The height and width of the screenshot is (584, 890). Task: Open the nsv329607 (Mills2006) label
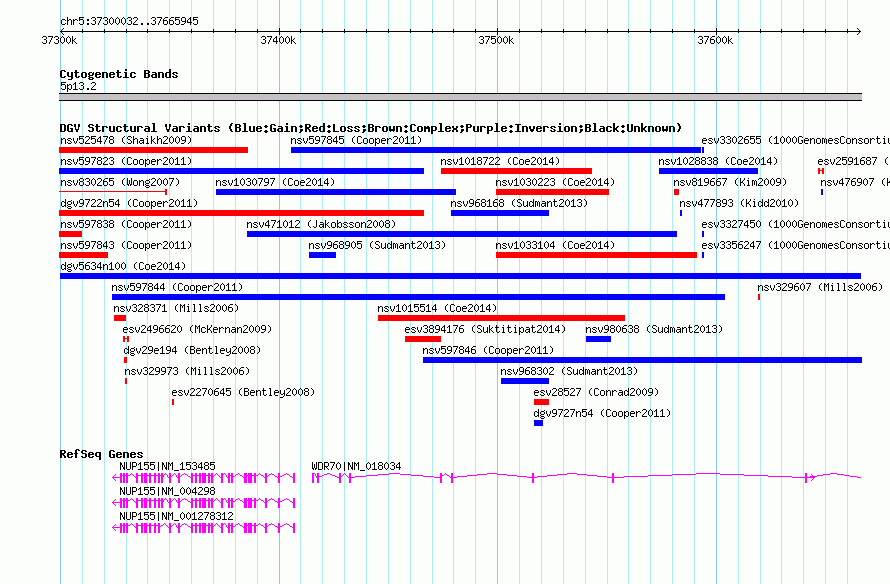(x=820, y=287)
